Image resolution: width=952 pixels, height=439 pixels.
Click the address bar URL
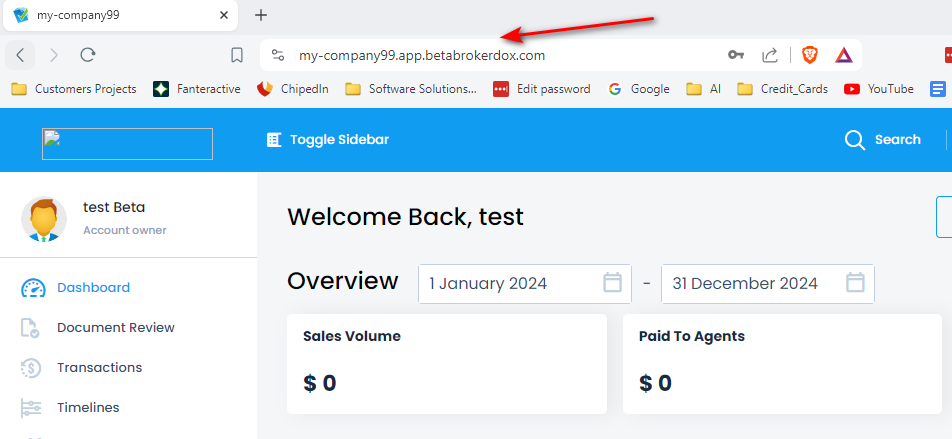coord(422,55)
